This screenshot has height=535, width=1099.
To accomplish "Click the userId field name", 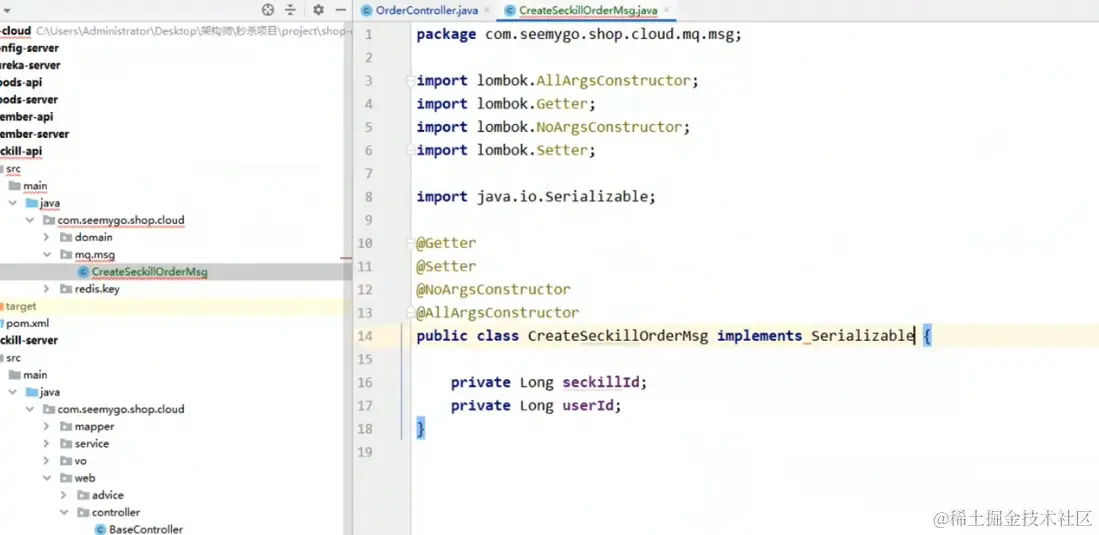I will (588, 405).
